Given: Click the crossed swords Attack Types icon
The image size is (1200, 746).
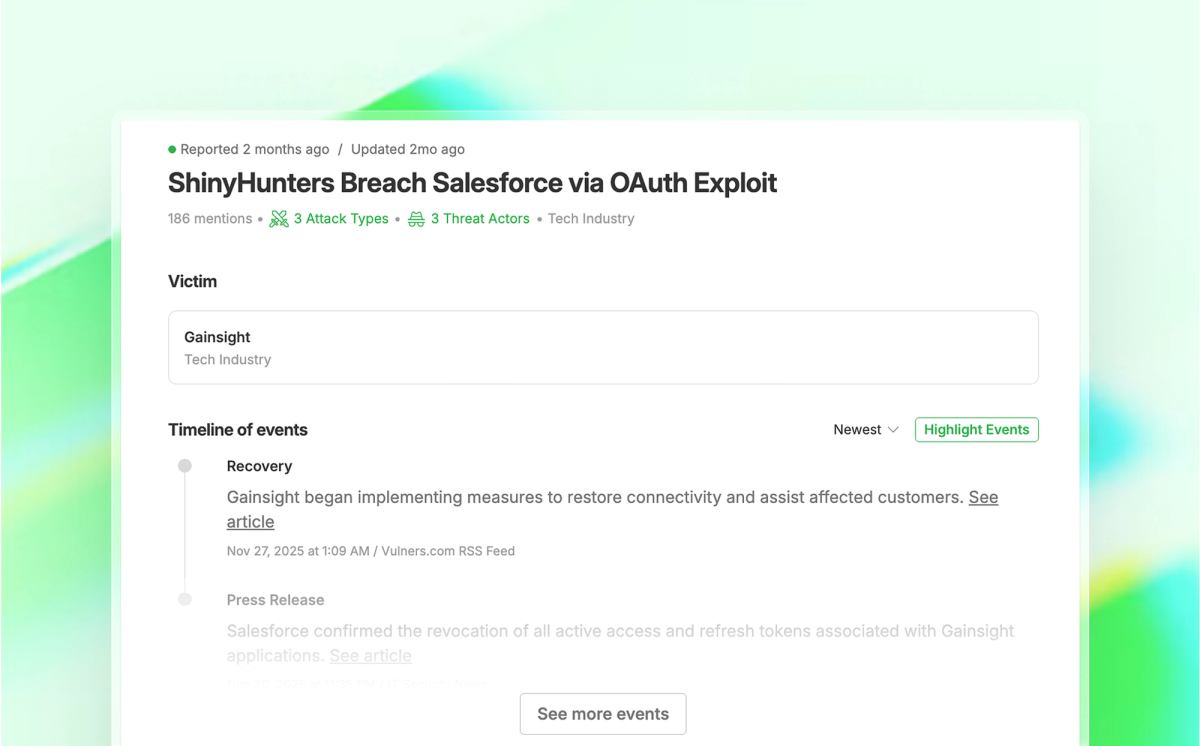Looking at the screenshot, I should tap(279, 219).
